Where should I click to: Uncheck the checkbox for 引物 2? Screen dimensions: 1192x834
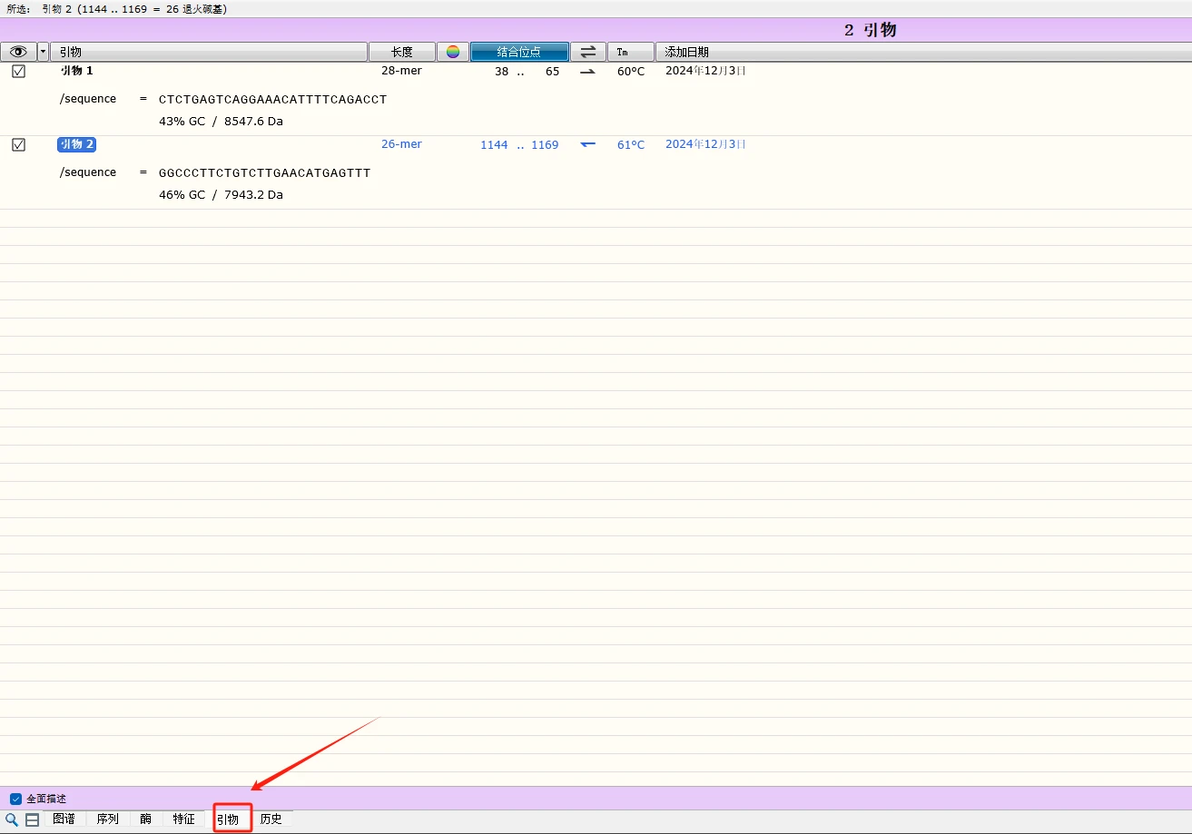[x=18, y=144]
